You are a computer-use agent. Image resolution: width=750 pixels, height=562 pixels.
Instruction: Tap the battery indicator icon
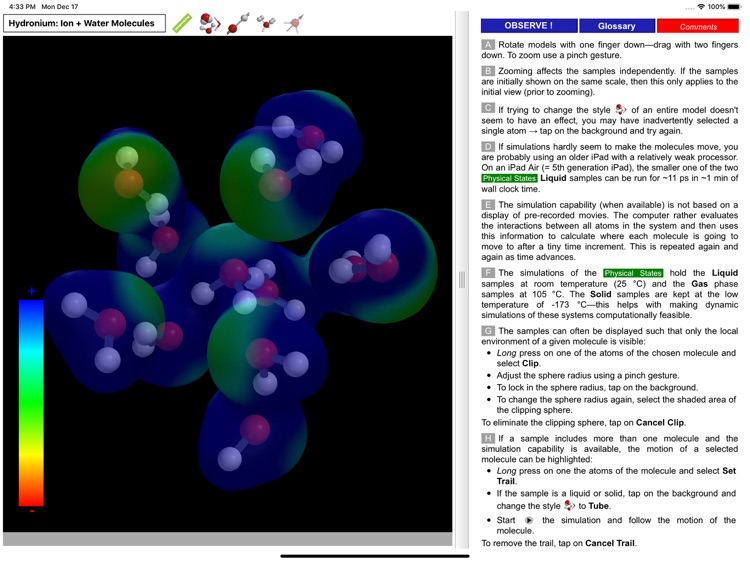coord(734,7)
